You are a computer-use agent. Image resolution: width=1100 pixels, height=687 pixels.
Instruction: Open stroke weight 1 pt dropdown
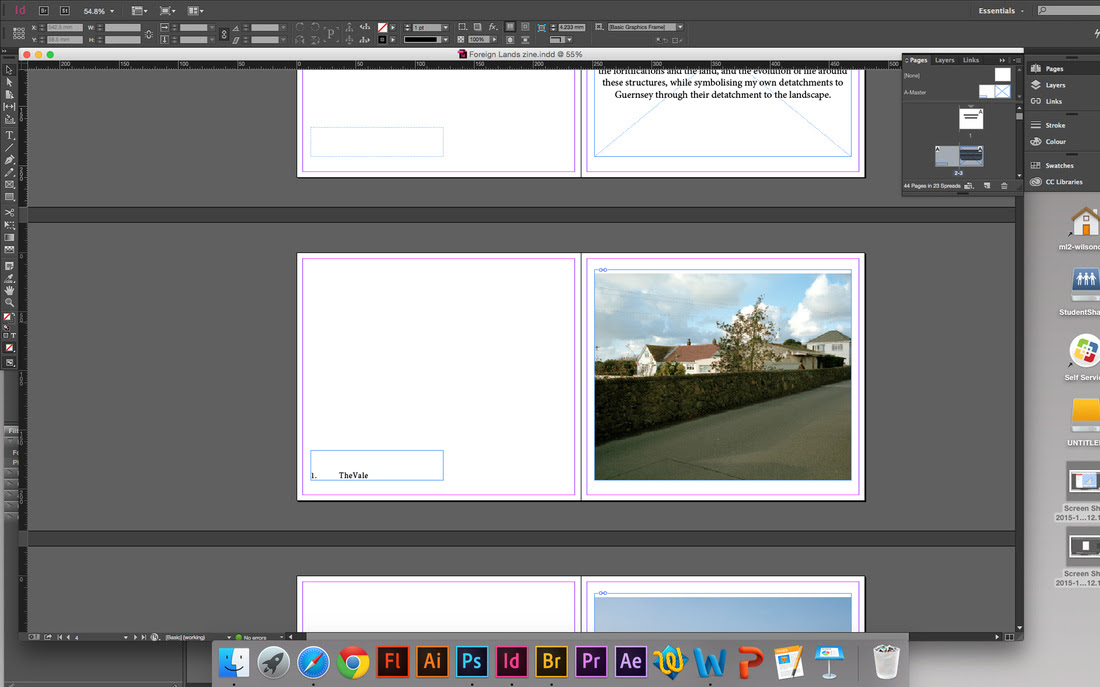click(445, 27)
